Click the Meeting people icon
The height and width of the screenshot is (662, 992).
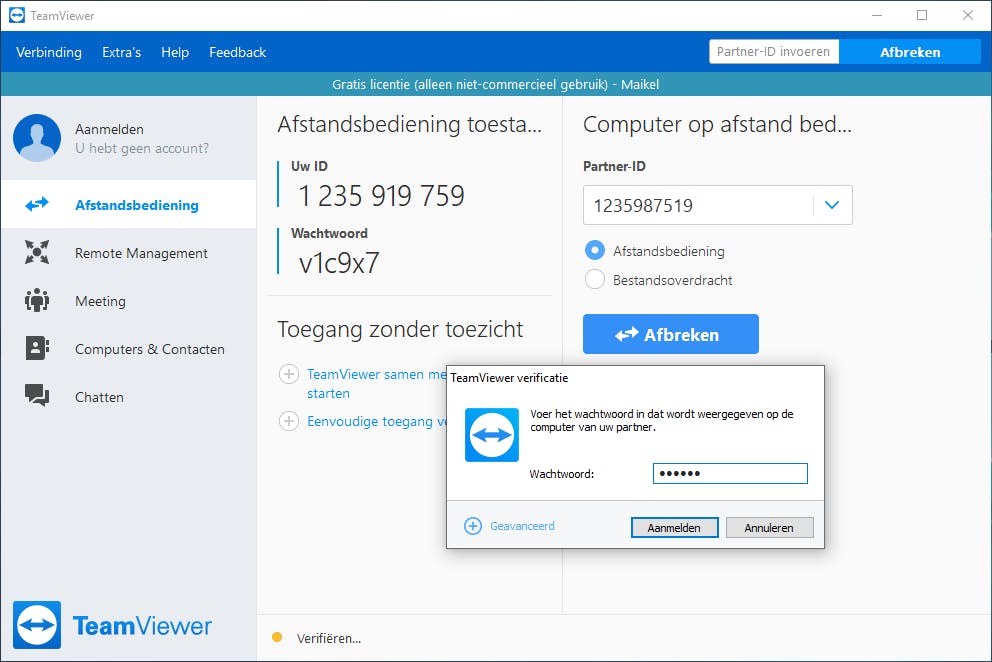coord(37,300)
